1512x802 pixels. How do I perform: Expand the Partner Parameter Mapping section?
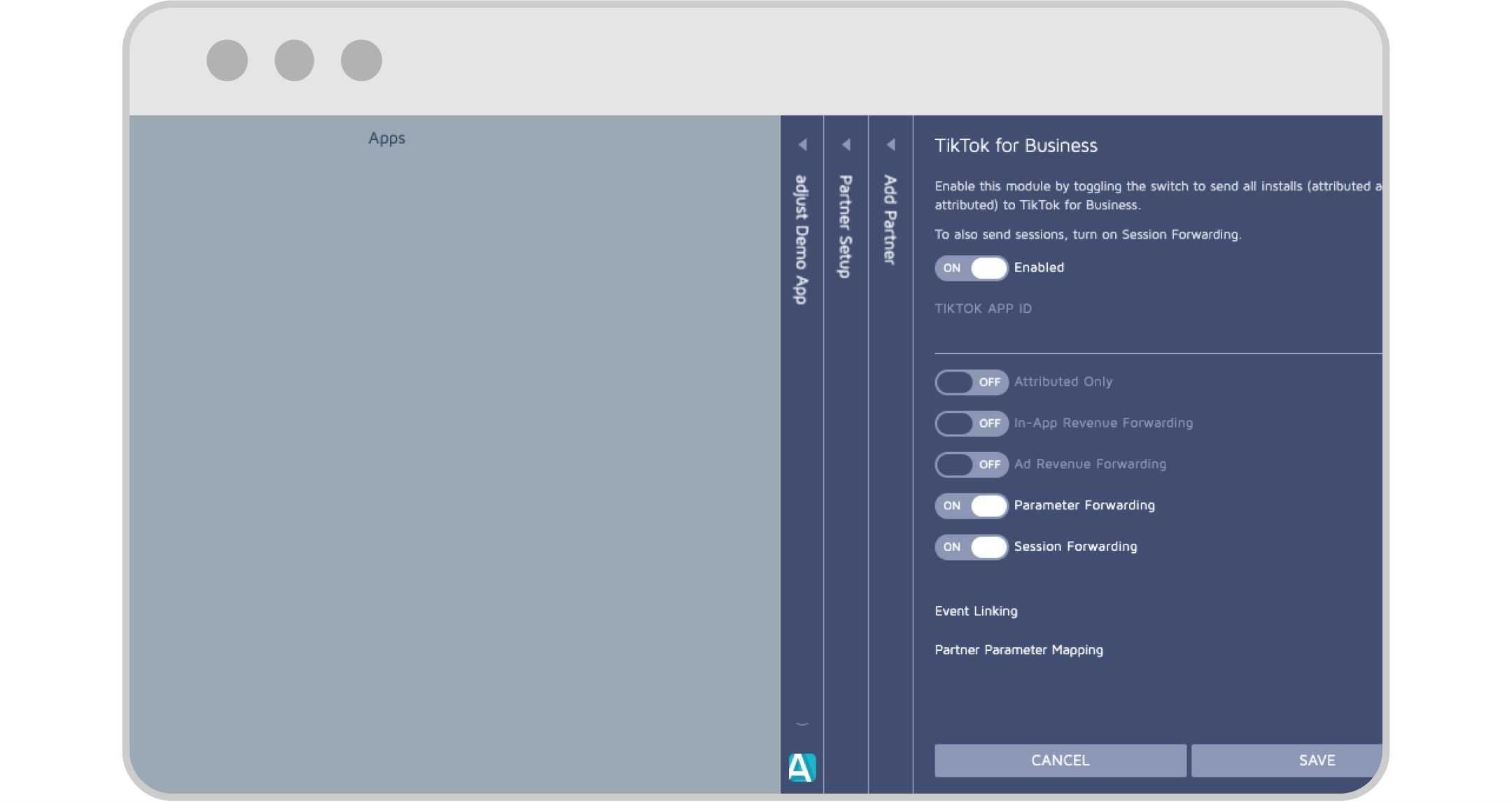pyautogui.click(x=1020, y=650)
